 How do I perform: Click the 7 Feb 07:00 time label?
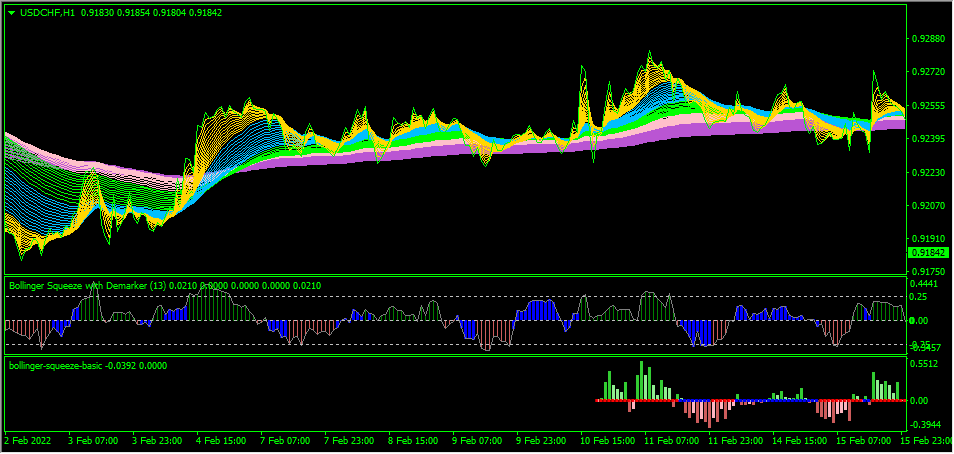tap(285, 440)
